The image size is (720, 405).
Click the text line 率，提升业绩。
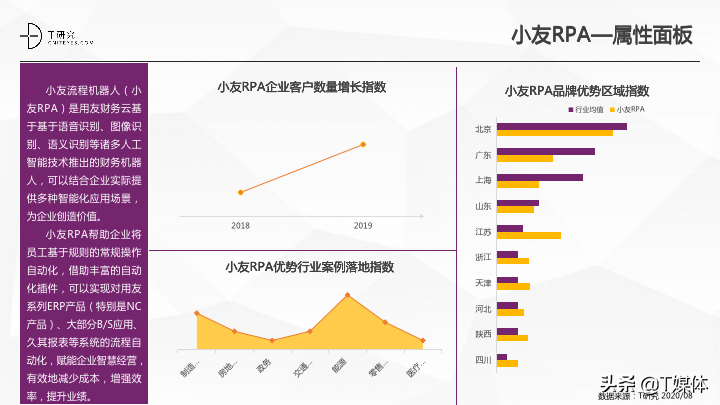point(59,396)
